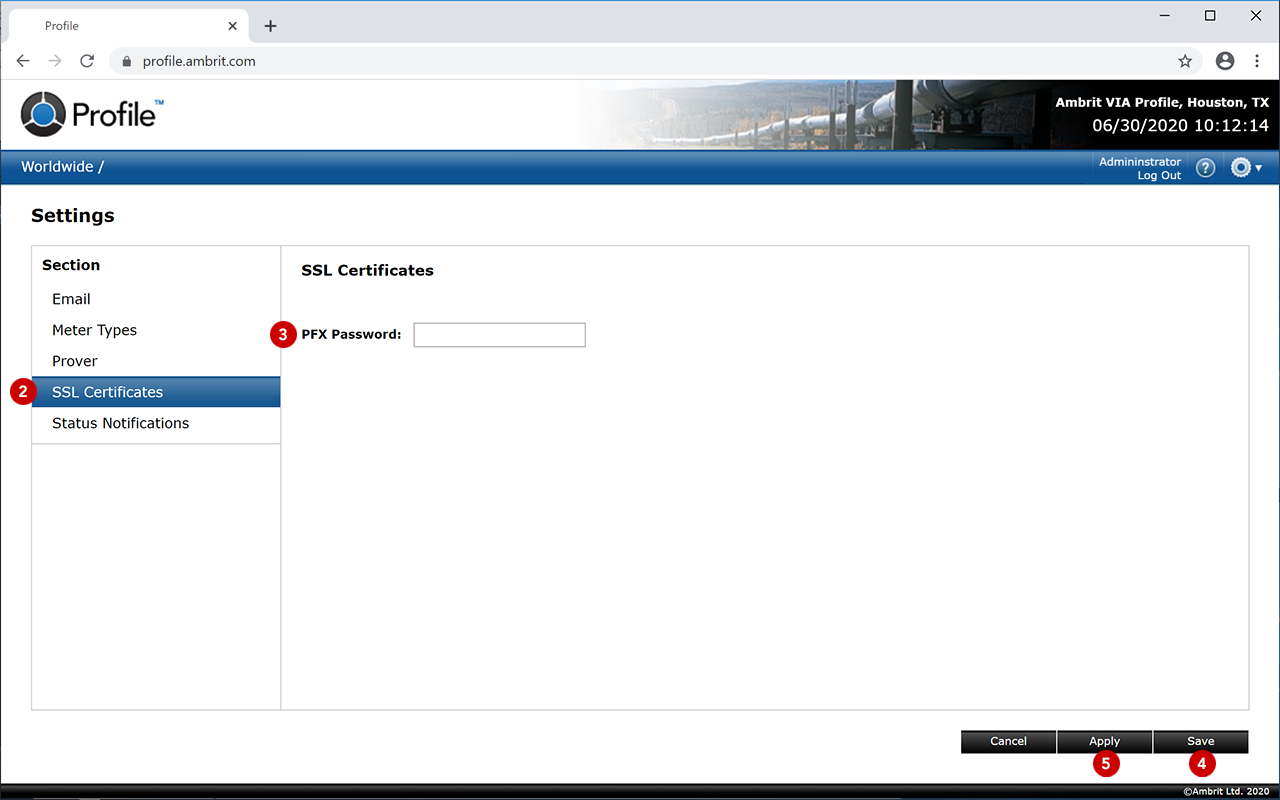Screen dimensions: 1280x800
Task: Log out of the Administrator account
Action: 1159,176
